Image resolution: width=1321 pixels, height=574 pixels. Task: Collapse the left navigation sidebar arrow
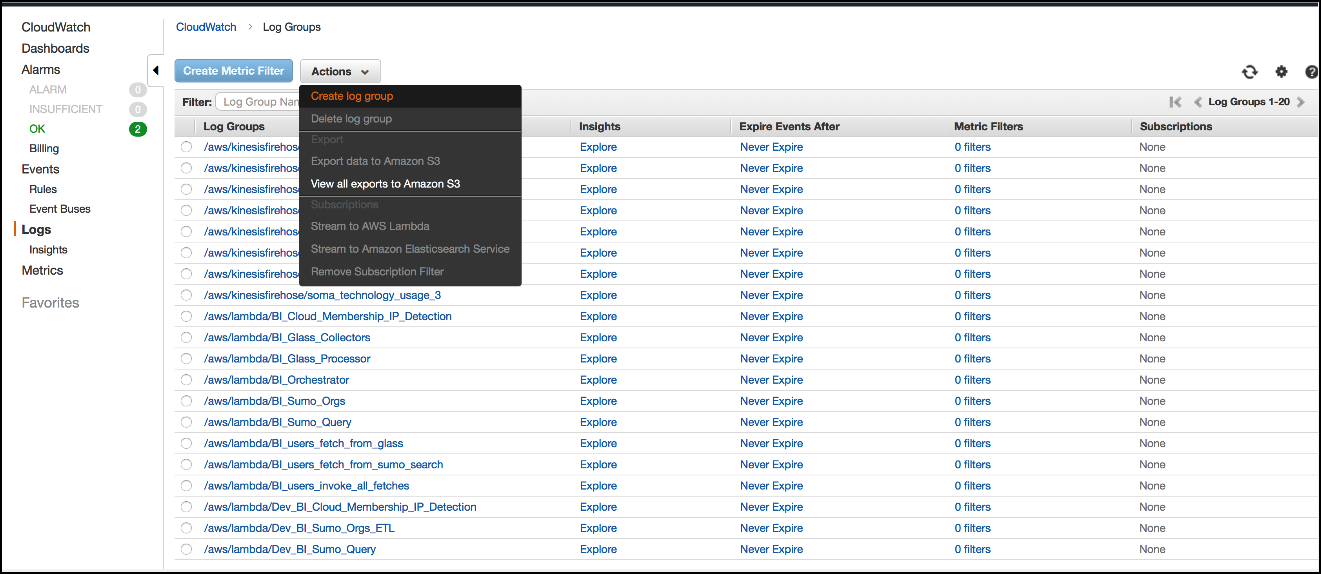click(156, 71)
